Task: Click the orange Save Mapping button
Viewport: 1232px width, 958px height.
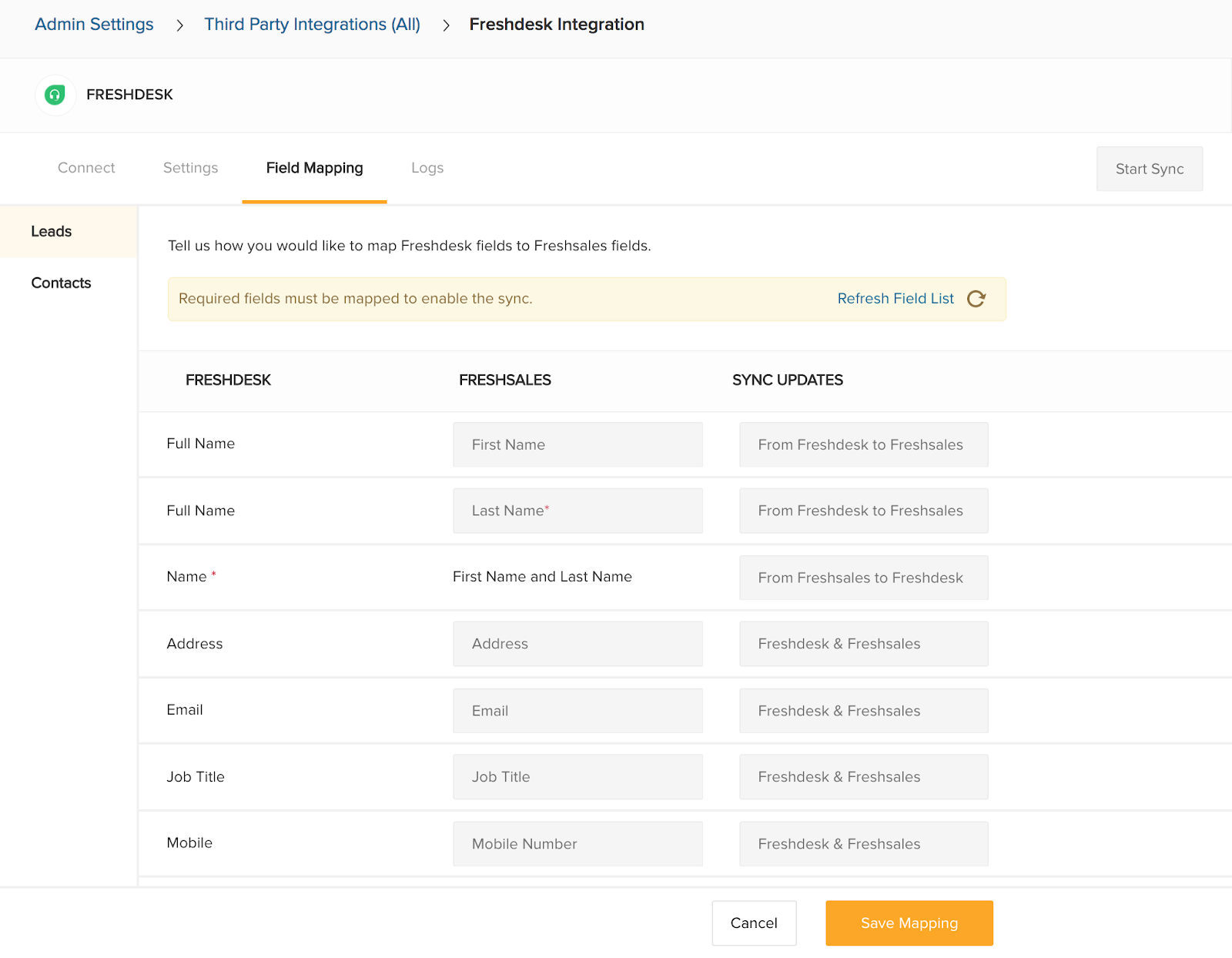Action: click(x=909, y=923)
